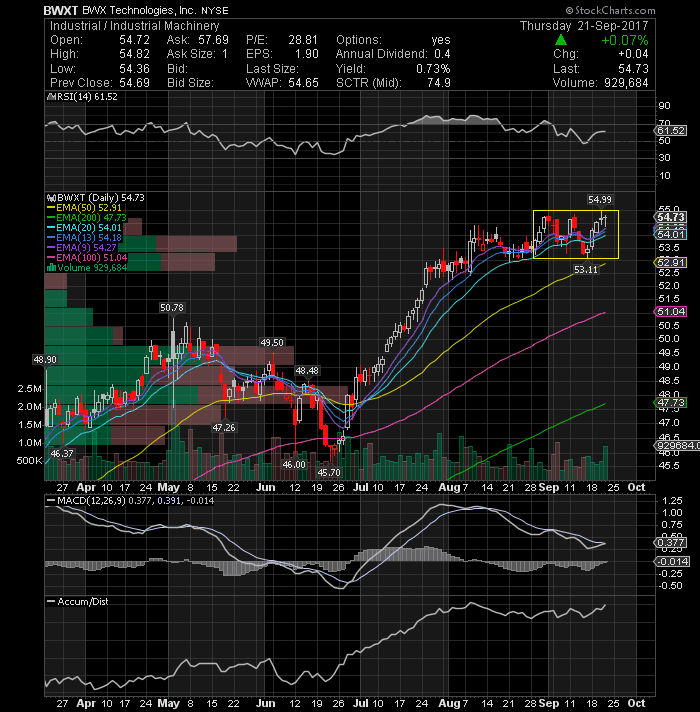Click the 929684 volume axis tag
700x712 pixels.
pos(676,445)
